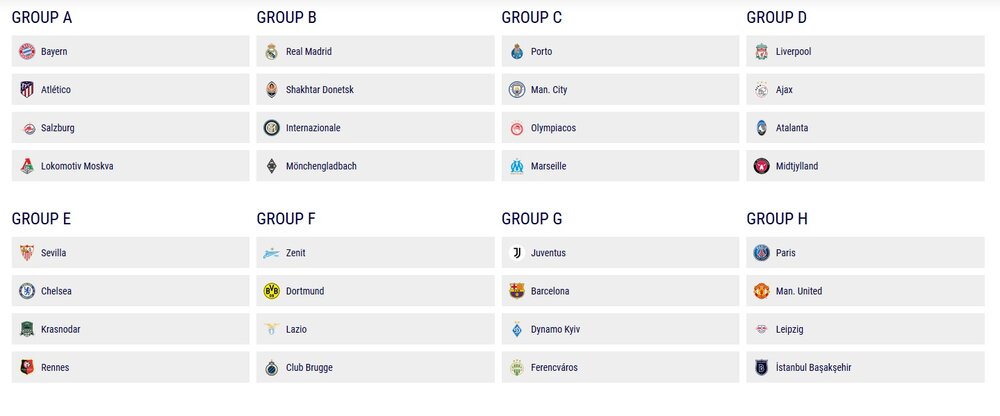Click the Liverpool club crest

click(761, 52)
